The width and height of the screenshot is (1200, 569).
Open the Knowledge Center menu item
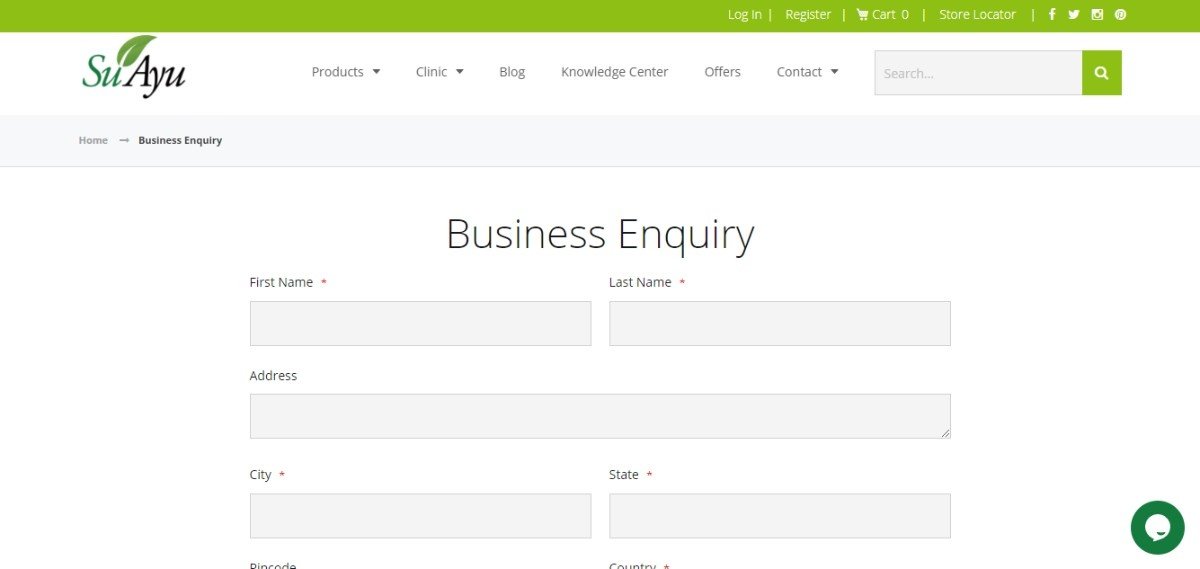click(x=614, y=72)
